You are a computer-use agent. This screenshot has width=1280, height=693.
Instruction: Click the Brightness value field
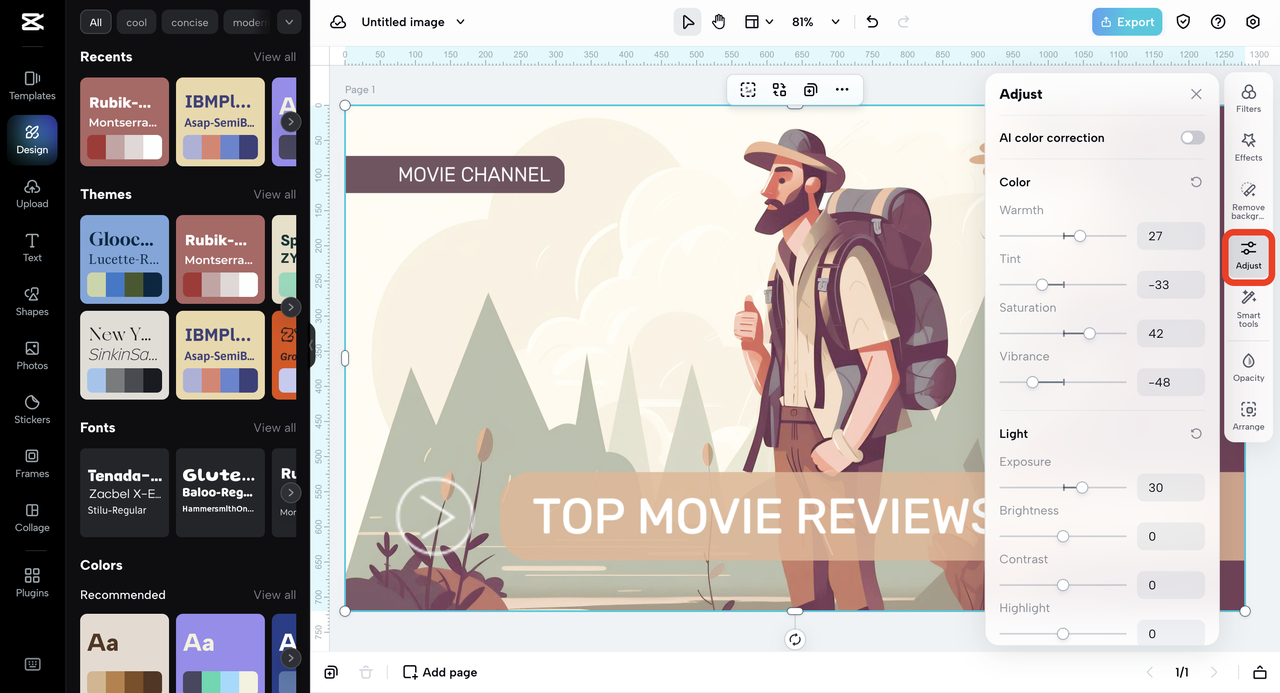tap(1170, 536)
